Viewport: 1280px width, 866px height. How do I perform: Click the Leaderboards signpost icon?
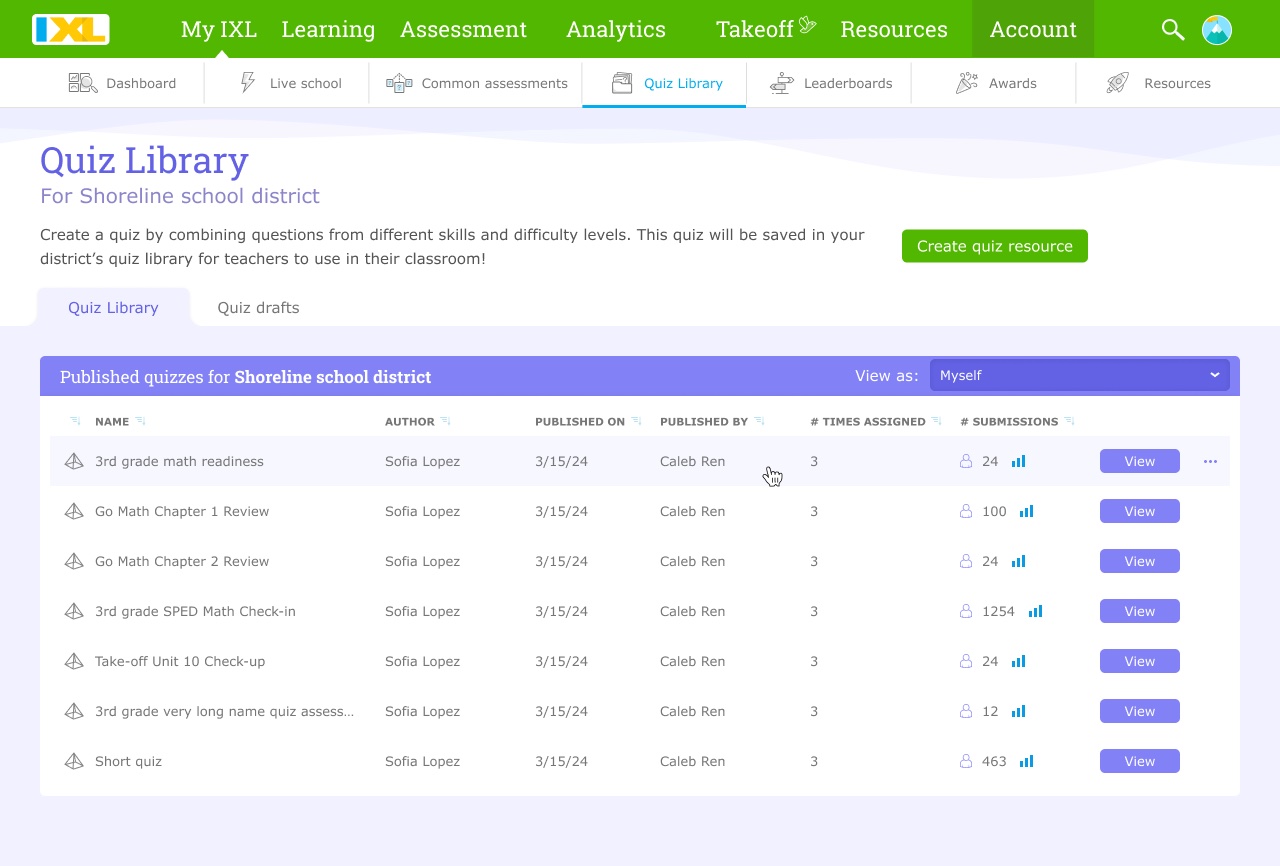pyautogui.click(x=782, y=83)
